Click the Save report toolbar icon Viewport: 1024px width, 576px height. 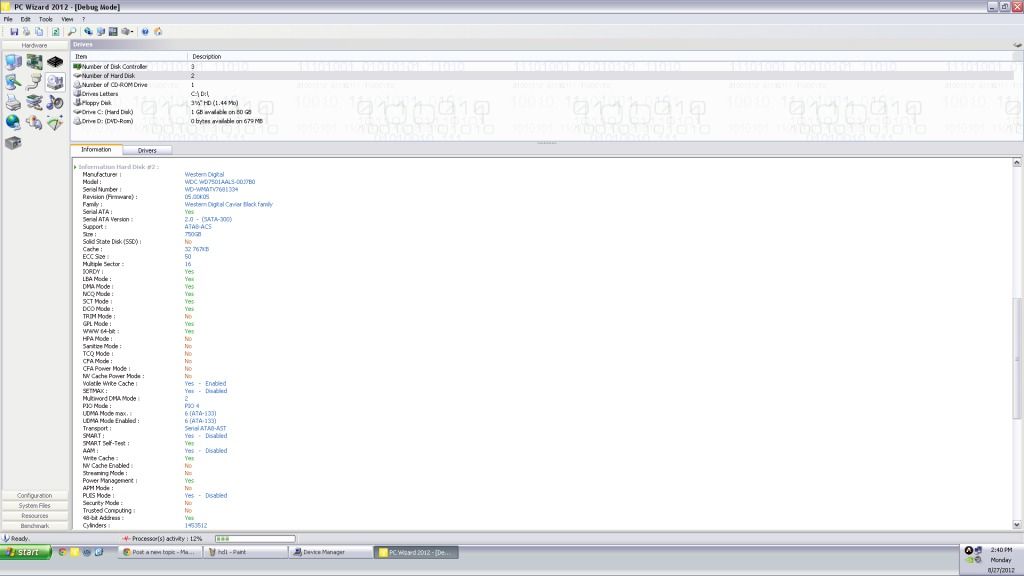coord(14,31)
